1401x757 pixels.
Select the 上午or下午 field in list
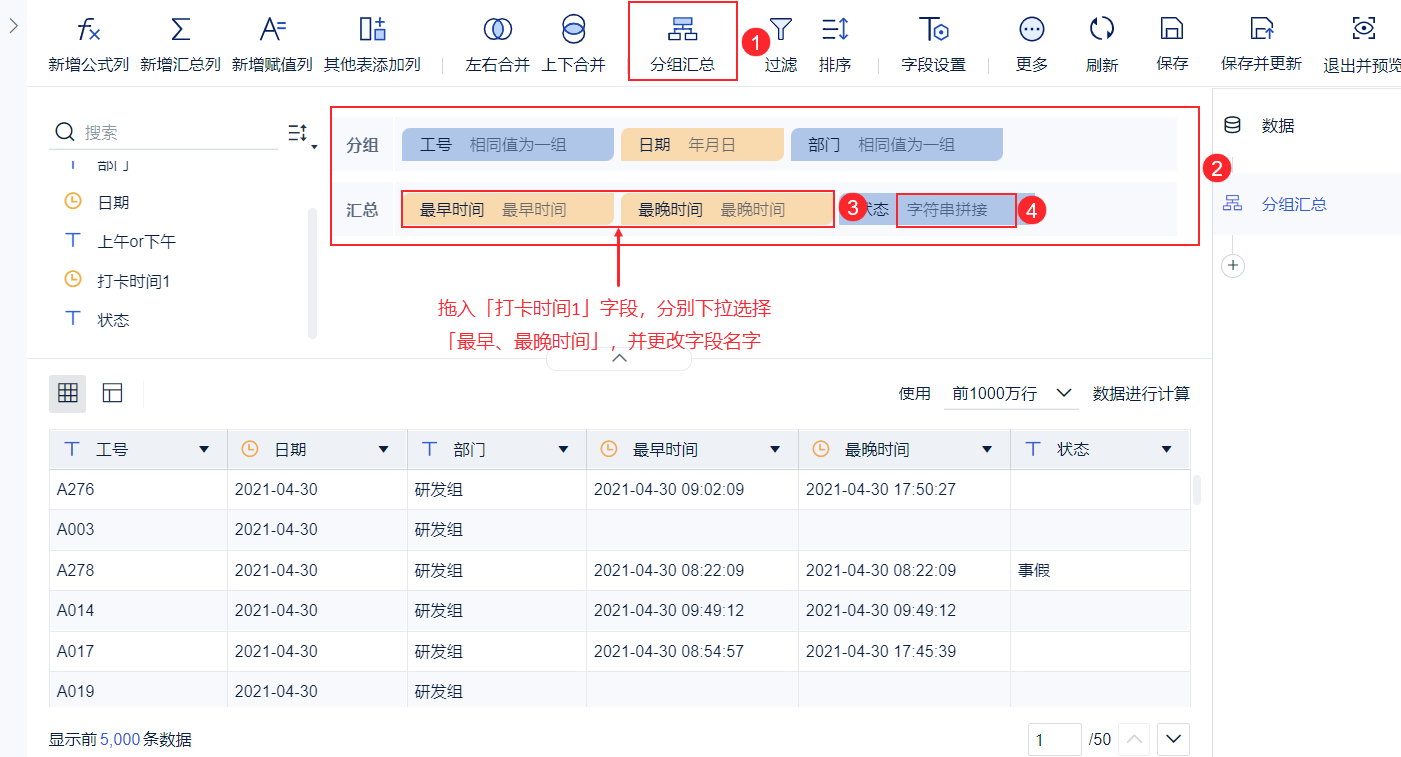point(136,241)
